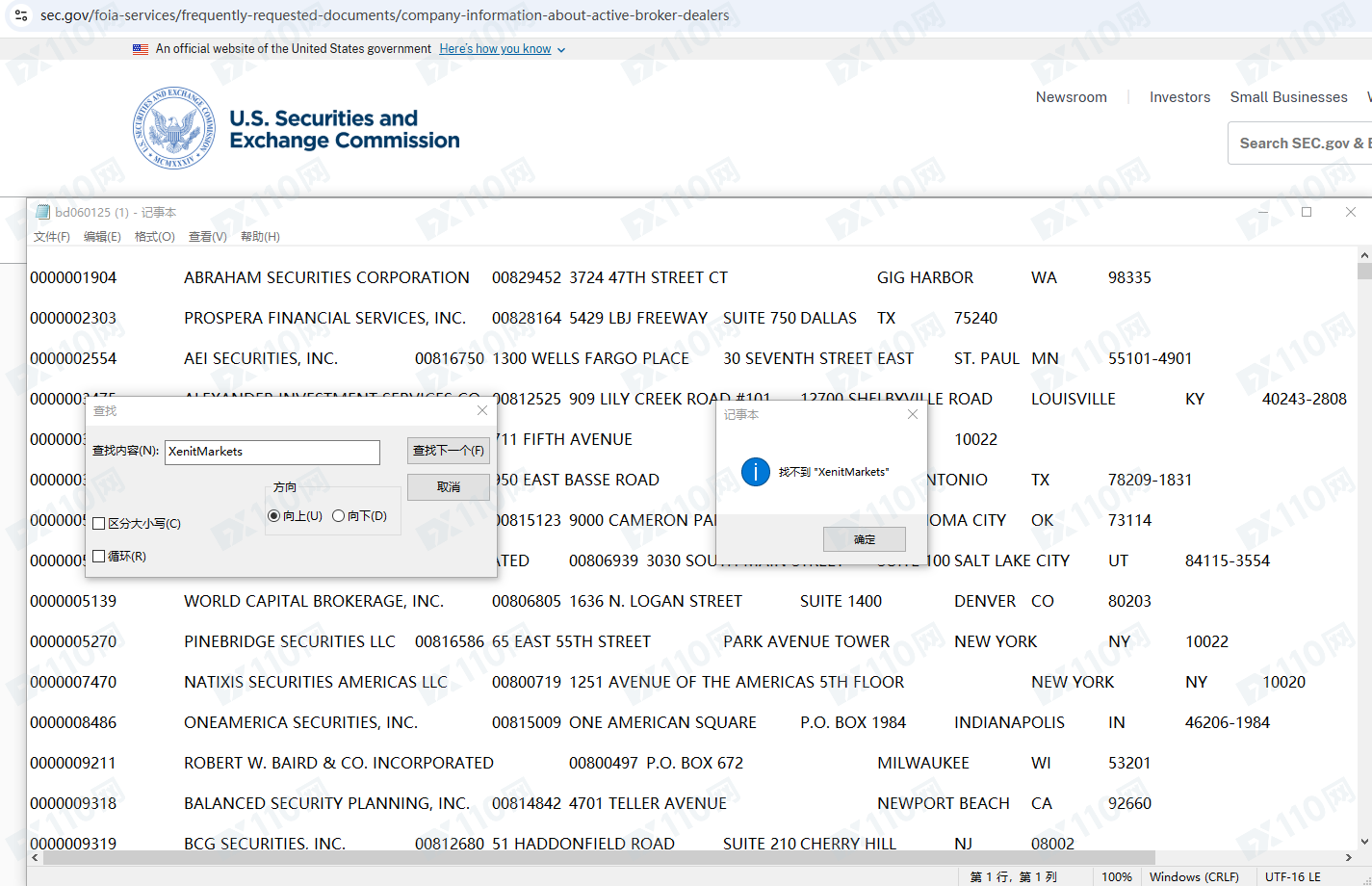
Task: Click the ID 0000001904 in first row
Action: (73, 277)
